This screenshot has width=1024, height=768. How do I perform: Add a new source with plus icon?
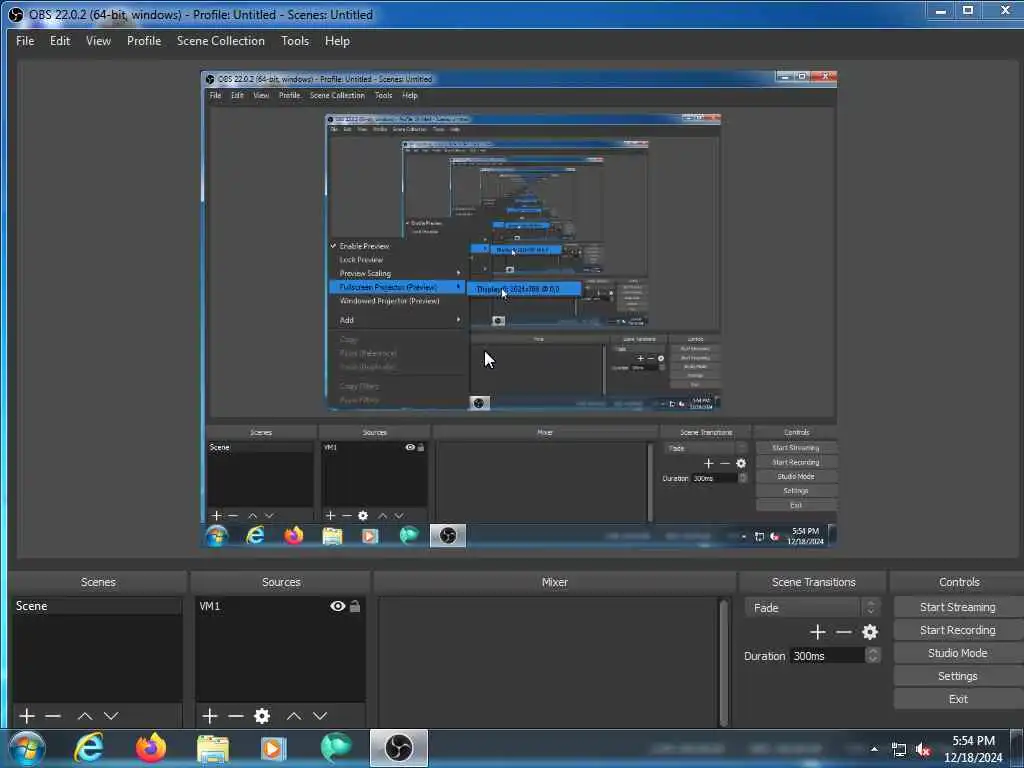click(210, 716)
